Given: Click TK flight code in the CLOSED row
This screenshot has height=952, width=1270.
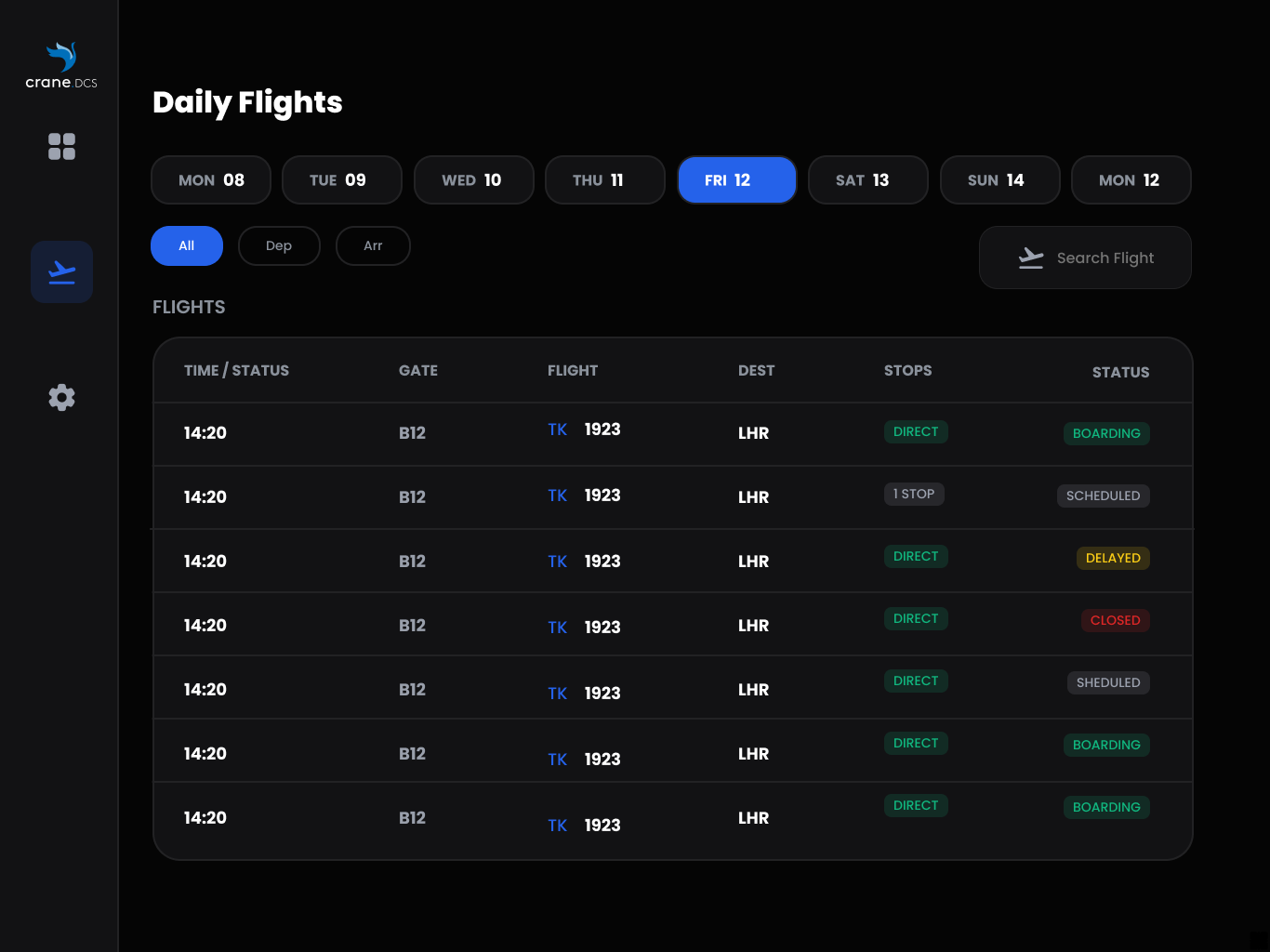Looking at the screenshot, I should (558, 628).
